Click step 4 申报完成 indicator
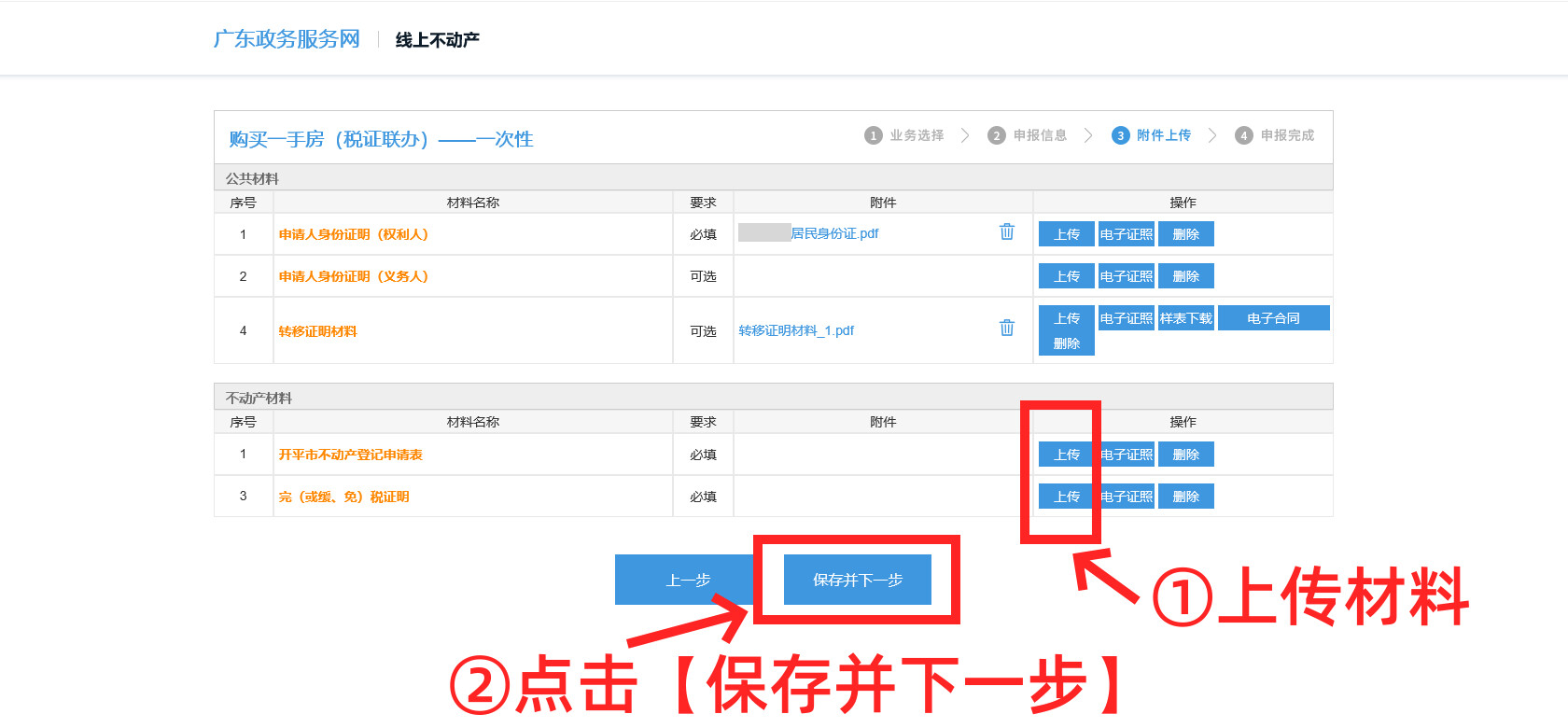 pos(1274,135)
